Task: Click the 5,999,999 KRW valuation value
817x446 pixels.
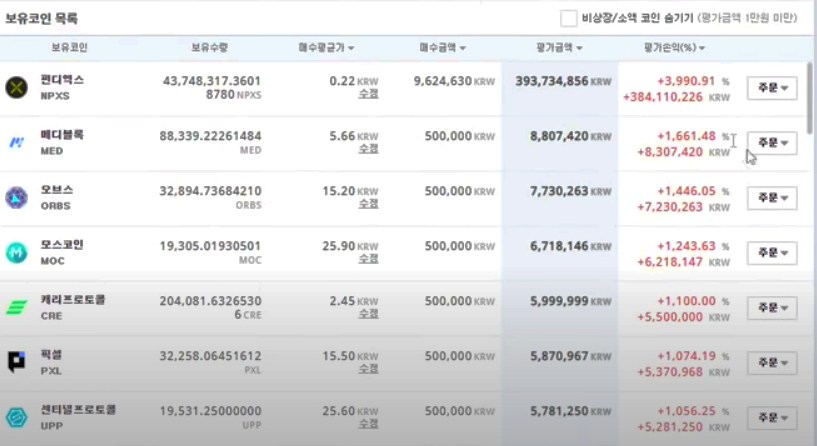Action: pyautogui.click(x=571, y=301)
